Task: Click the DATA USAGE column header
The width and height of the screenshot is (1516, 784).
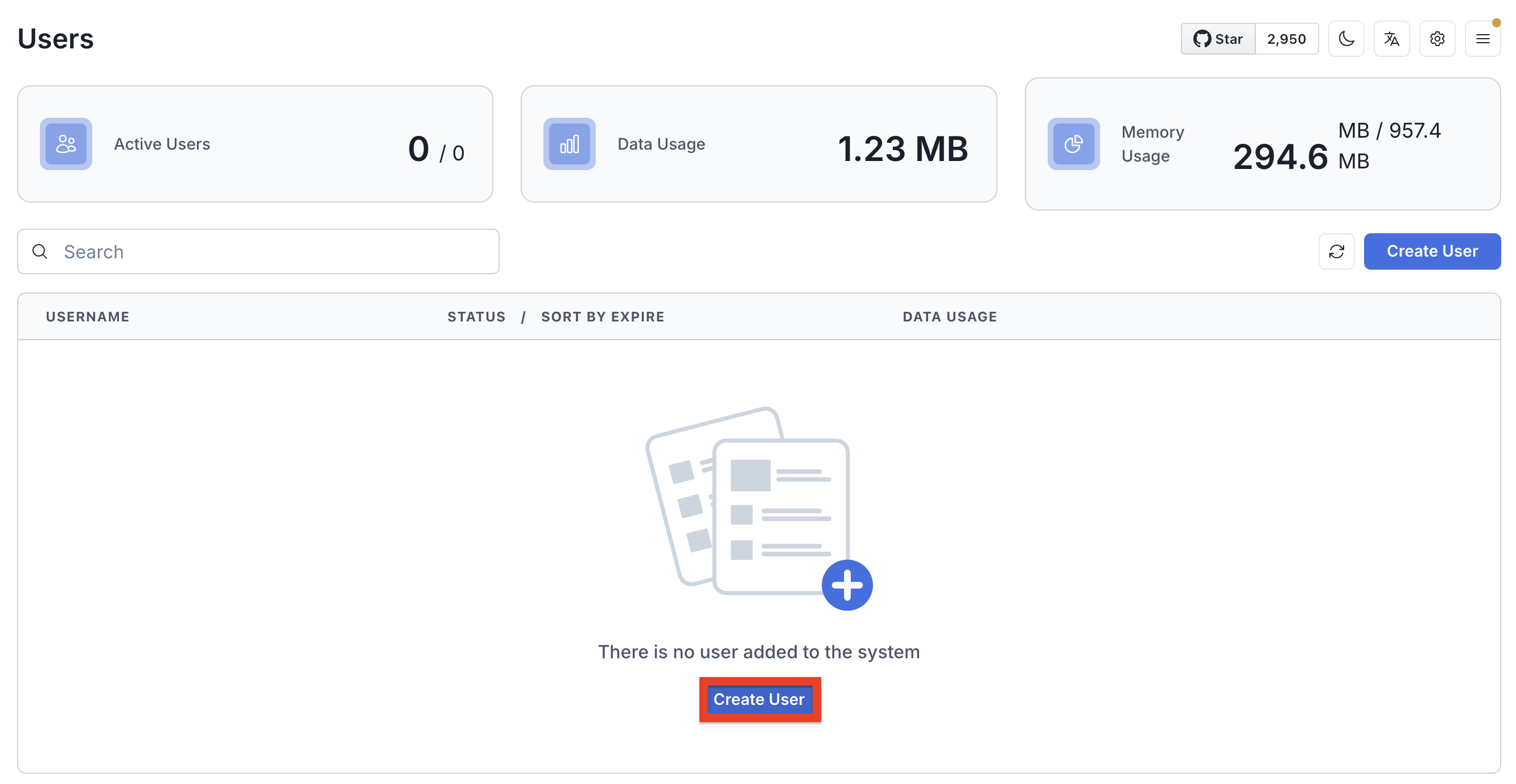Action: point(950,316)
